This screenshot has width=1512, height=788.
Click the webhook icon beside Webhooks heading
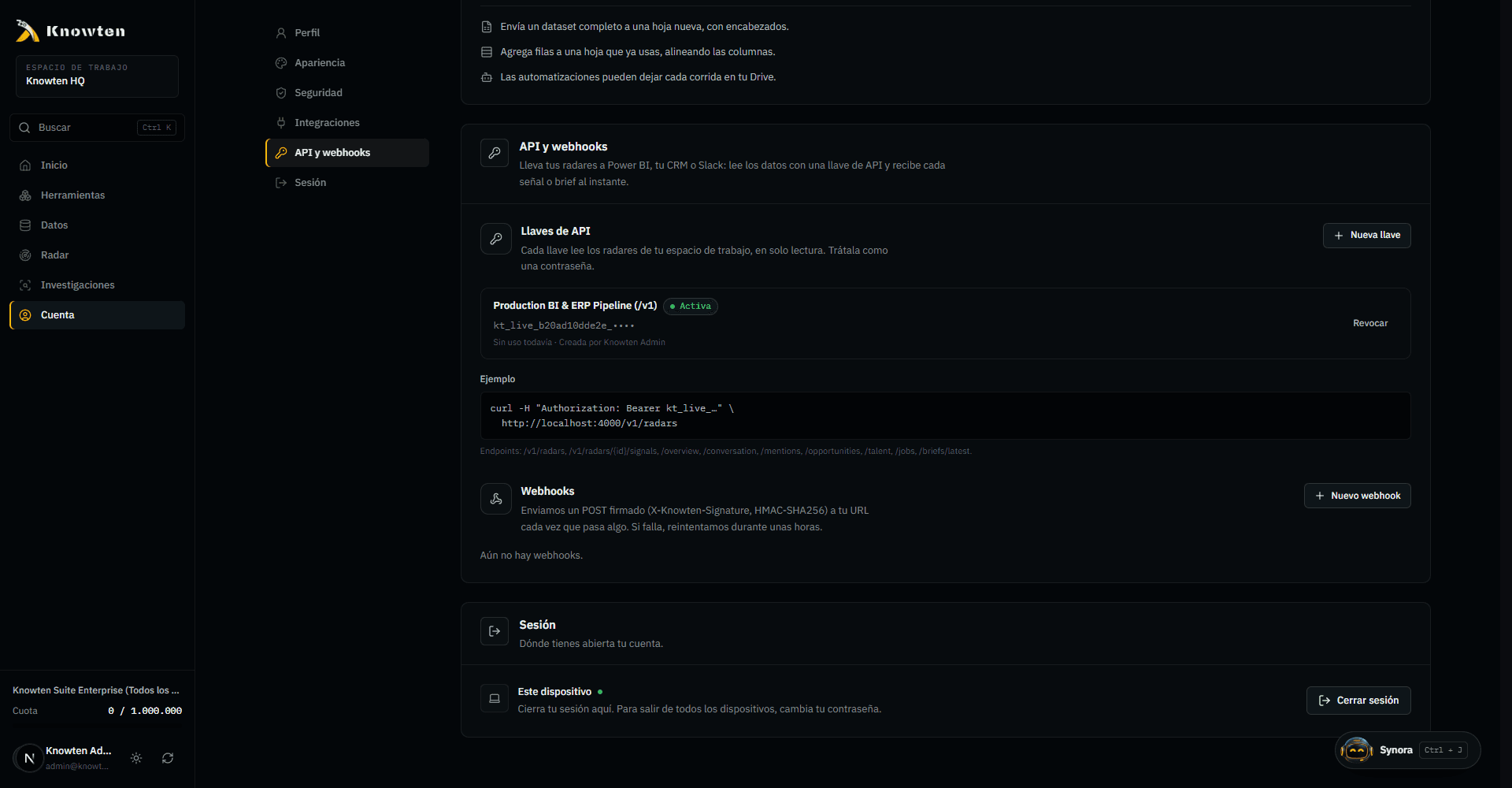pos(496,499)
